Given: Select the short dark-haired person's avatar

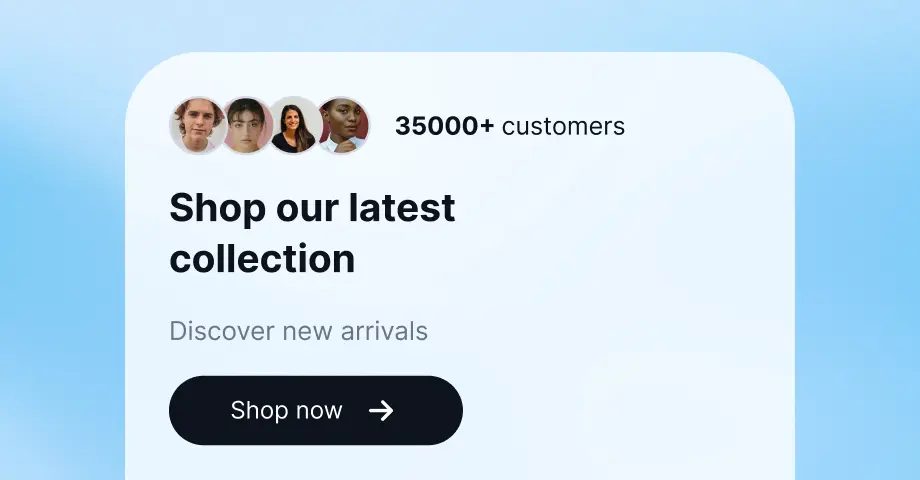Looking at the screenshot, I should (246, 126).
